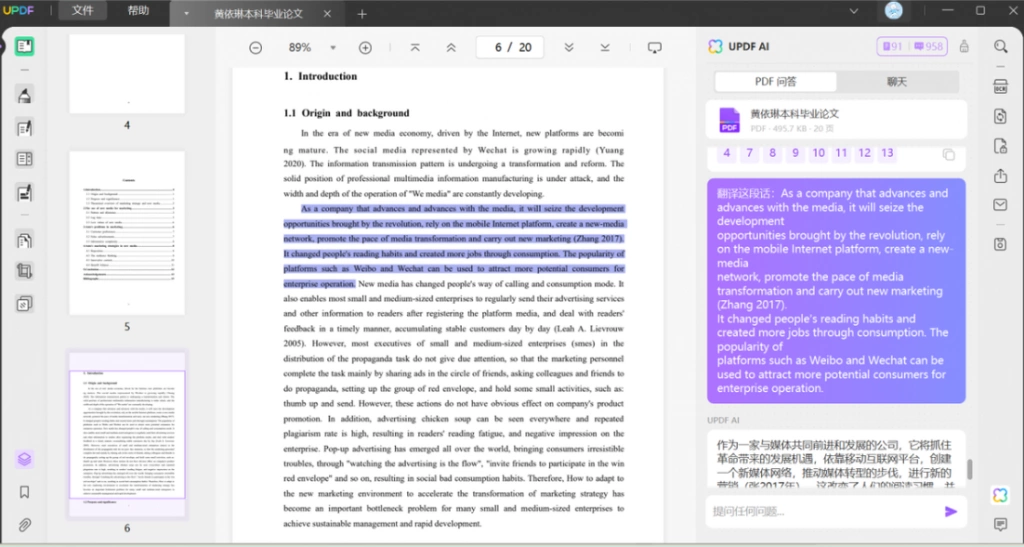Expand the title bar chevron menu
Image resolution: width=1024 pixels, height=547 pixels.
coord(854,11)
